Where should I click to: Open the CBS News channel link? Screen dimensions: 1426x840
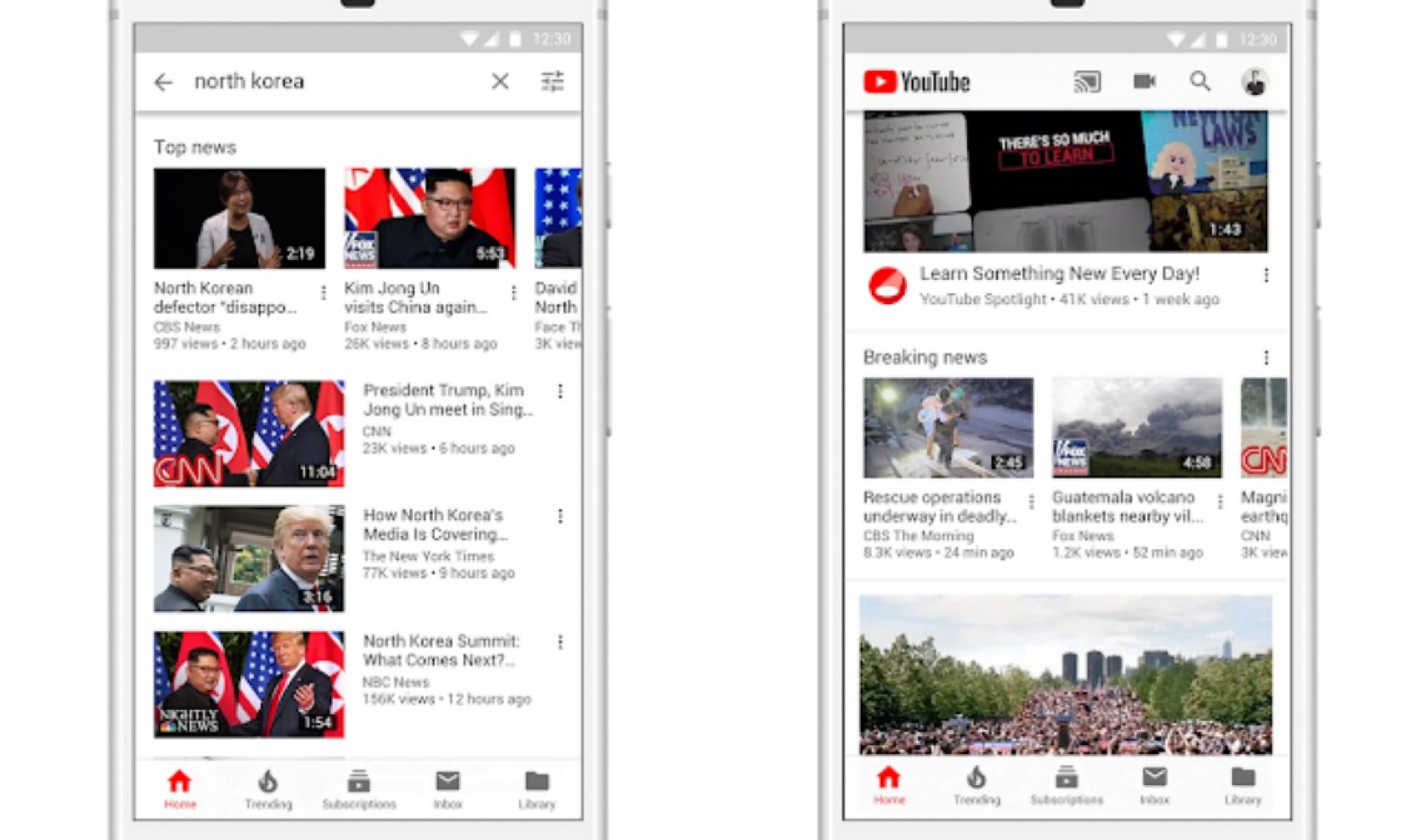[x=186, y=327]
